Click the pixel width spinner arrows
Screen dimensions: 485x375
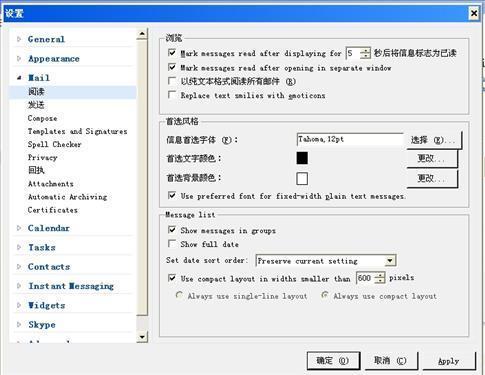(x=379, y=278)
